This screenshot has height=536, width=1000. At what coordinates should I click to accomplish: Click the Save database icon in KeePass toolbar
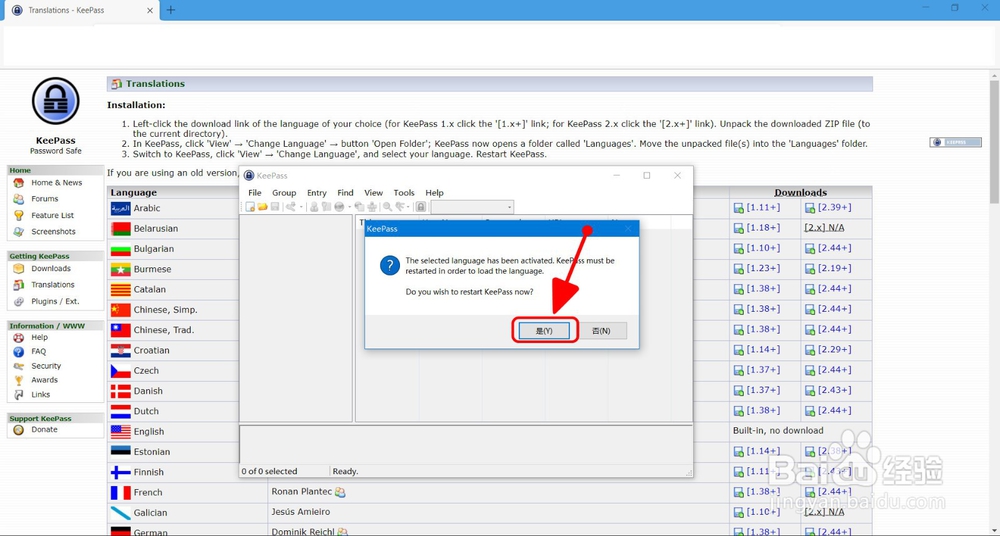(275, 207)
